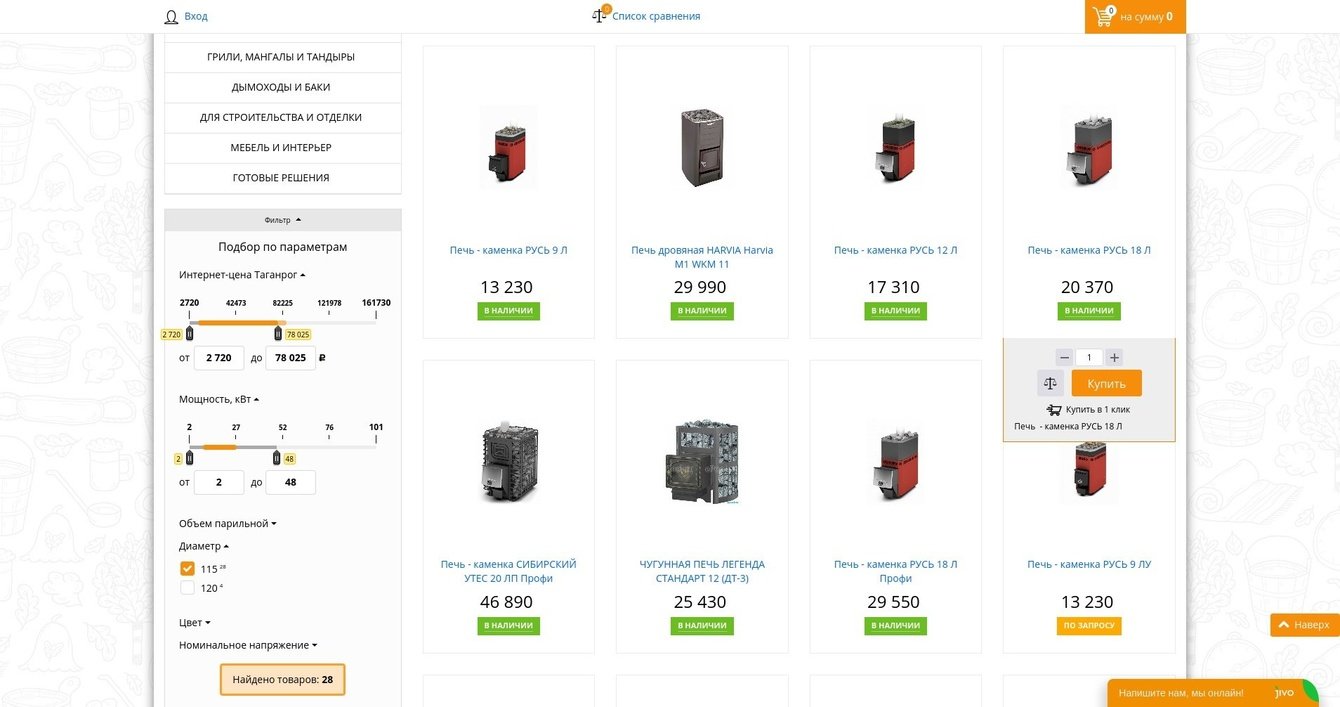
Task: Click the РУСЬ 9 Л stove thumbnail
Action: [509, 147]
